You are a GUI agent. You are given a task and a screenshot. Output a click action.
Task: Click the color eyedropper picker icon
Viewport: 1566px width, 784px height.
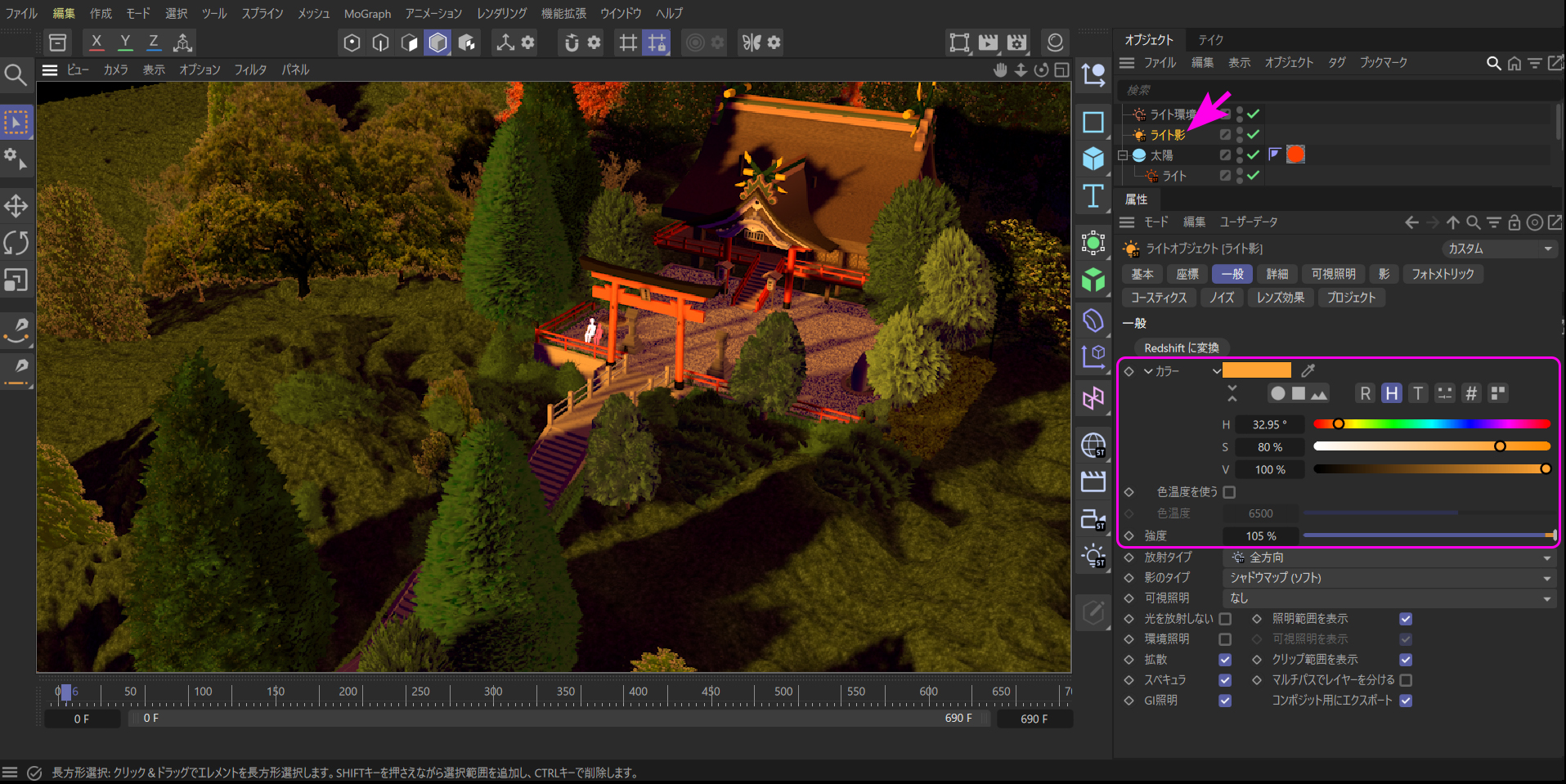click(1308, 370)
